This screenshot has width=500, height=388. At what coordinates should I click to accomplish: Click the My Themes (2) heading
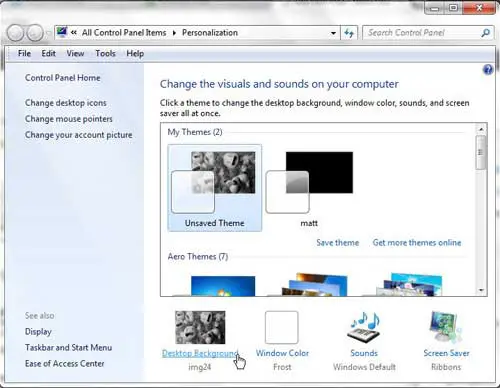[x=195, y=132]
